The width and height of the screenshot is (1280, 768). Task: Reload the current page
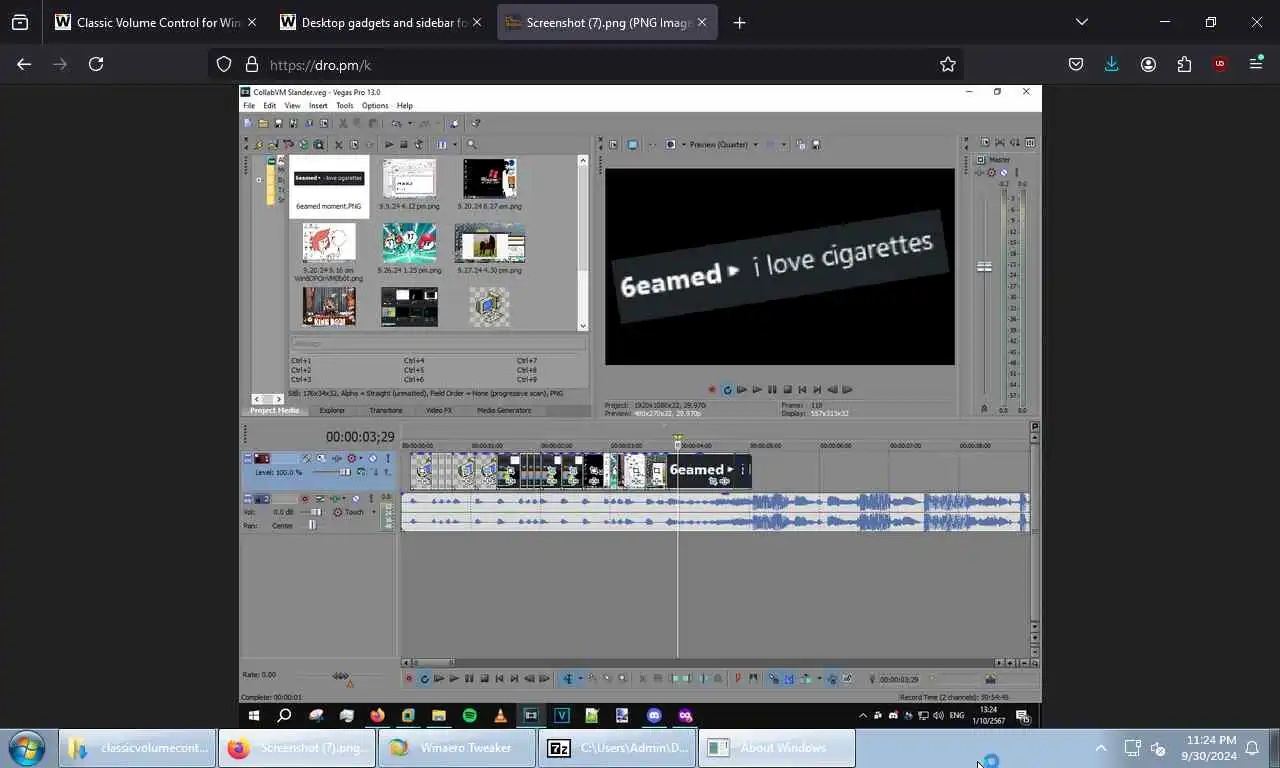pos(96,64)
